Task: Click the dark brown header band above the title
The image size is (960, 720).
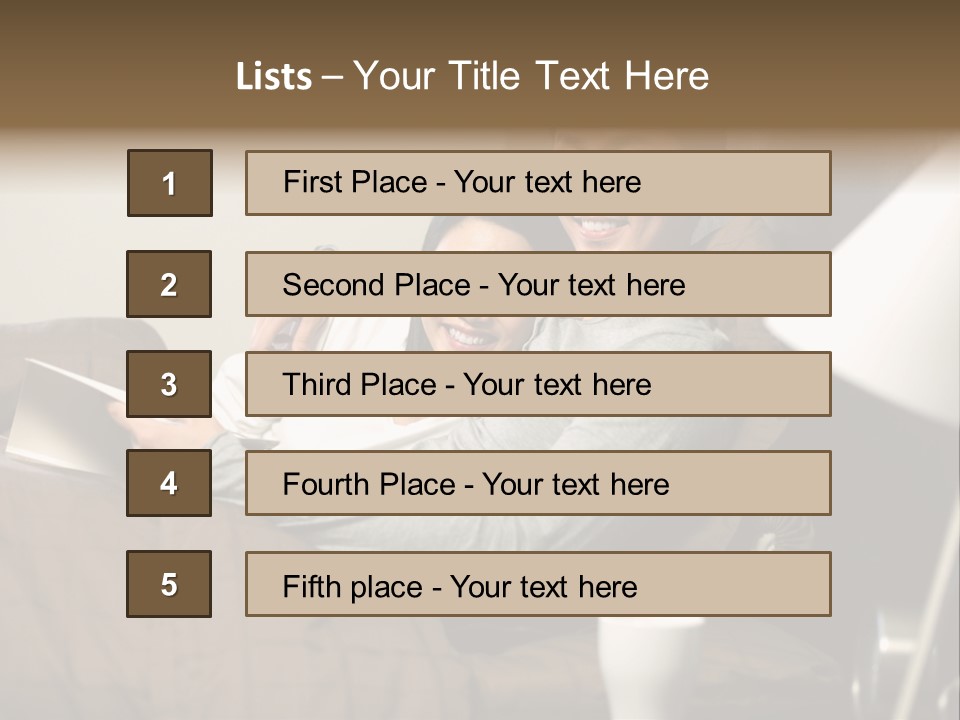Action: [x=480, y=22]
